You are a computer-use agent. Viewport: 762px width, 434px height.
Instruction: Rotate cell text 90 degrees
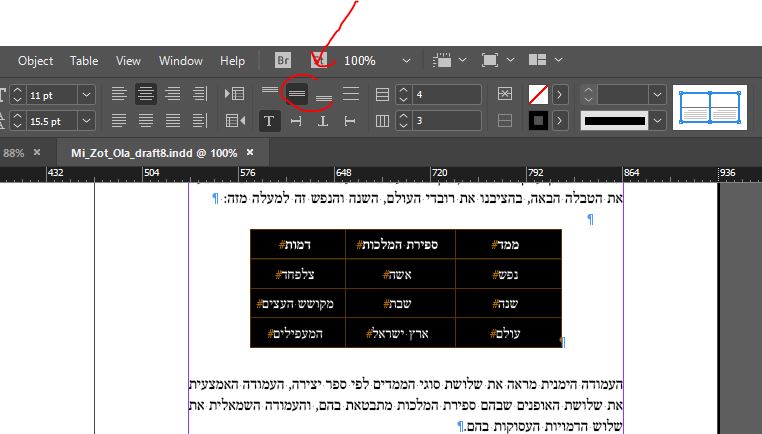(296, 121)
